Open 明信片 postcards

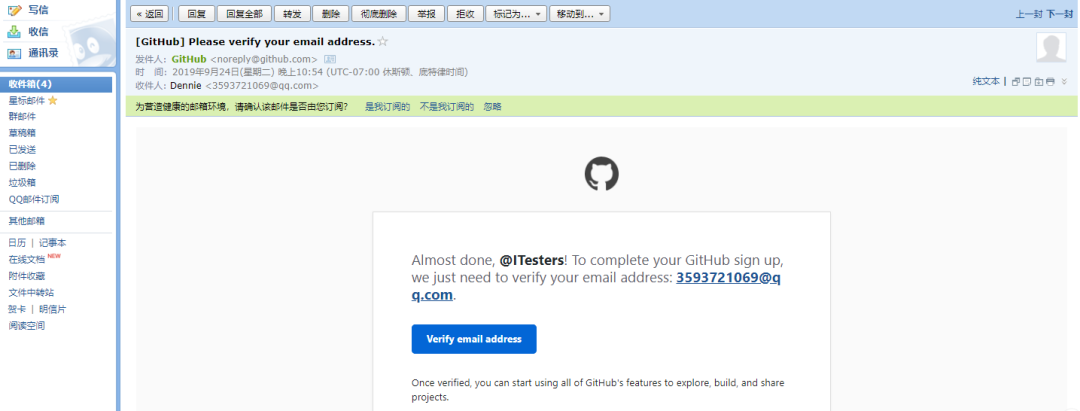52,309
